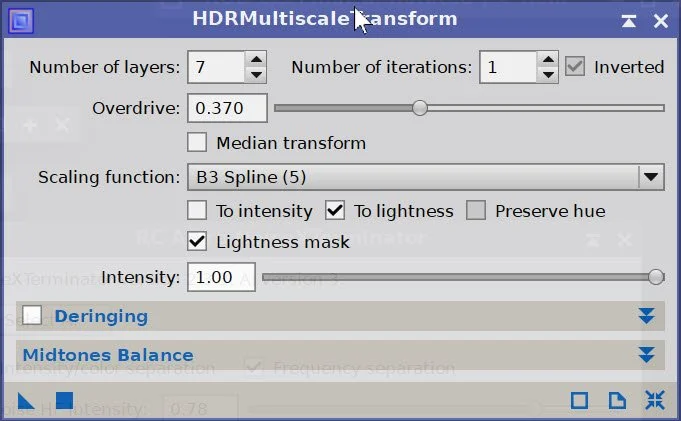Increase Number of iterations value
Image resolution: width=681 pixels, height=421 pixels.
click(548, 60)
